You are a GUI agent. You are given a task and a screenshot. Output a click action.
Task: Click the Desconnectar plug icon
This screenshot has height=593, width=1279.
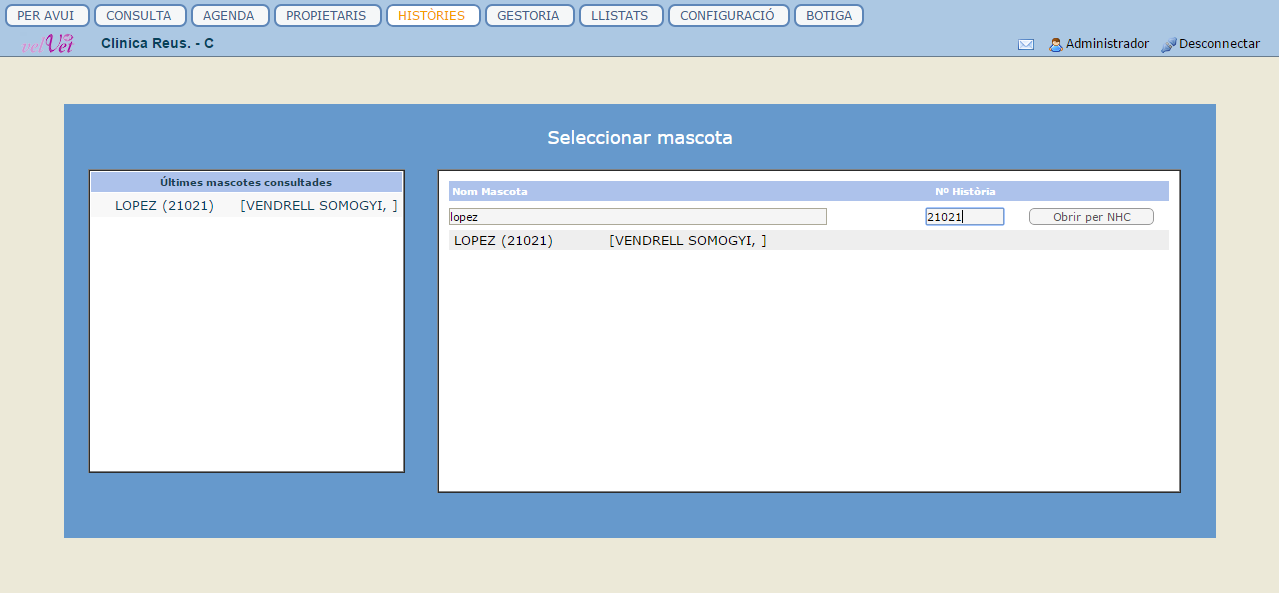[x=1168, y=45]
